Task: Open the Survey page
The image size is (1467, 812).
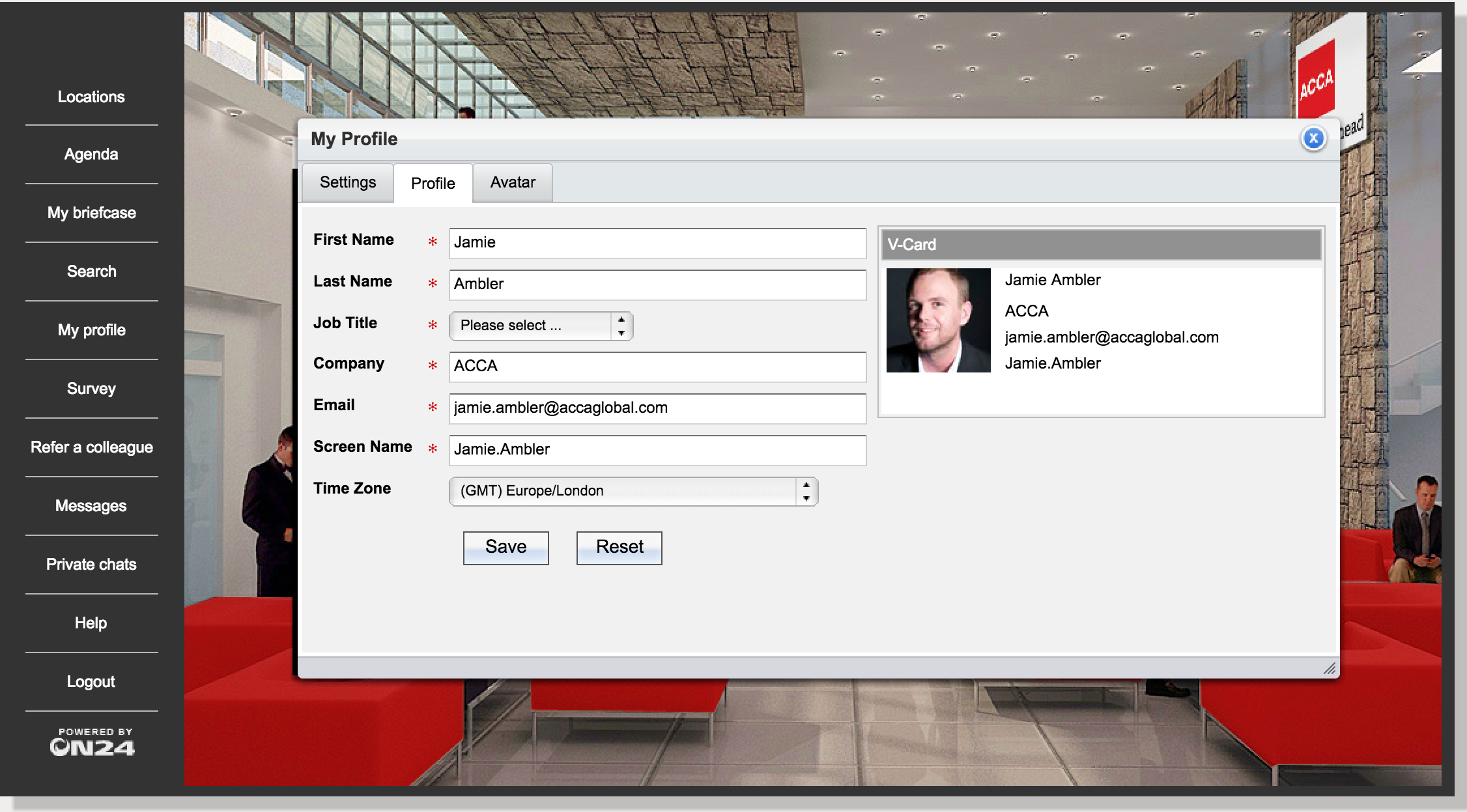Action: coord(91,389)
